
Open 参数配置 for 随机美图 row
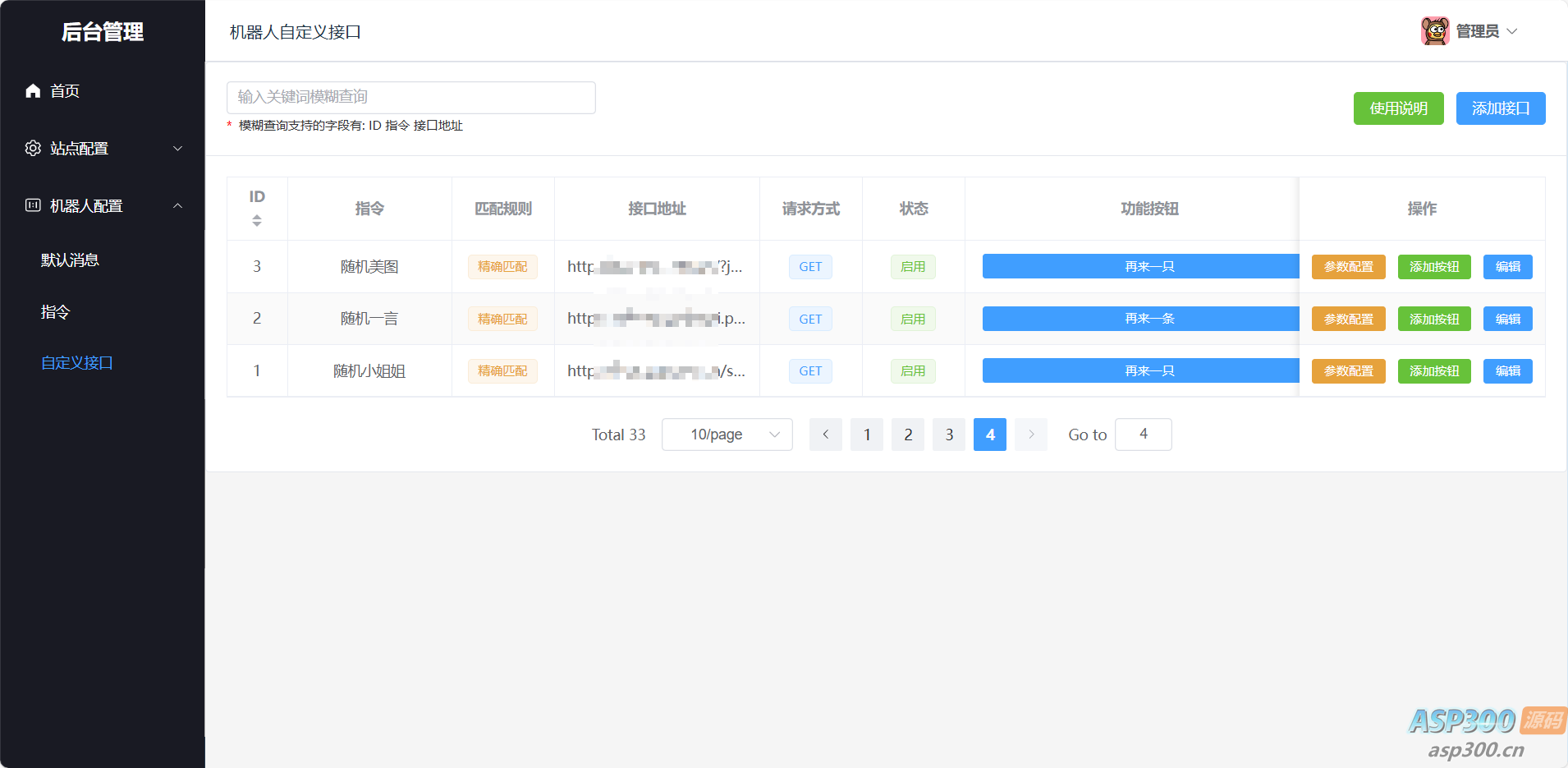(x=1348, y=267)
